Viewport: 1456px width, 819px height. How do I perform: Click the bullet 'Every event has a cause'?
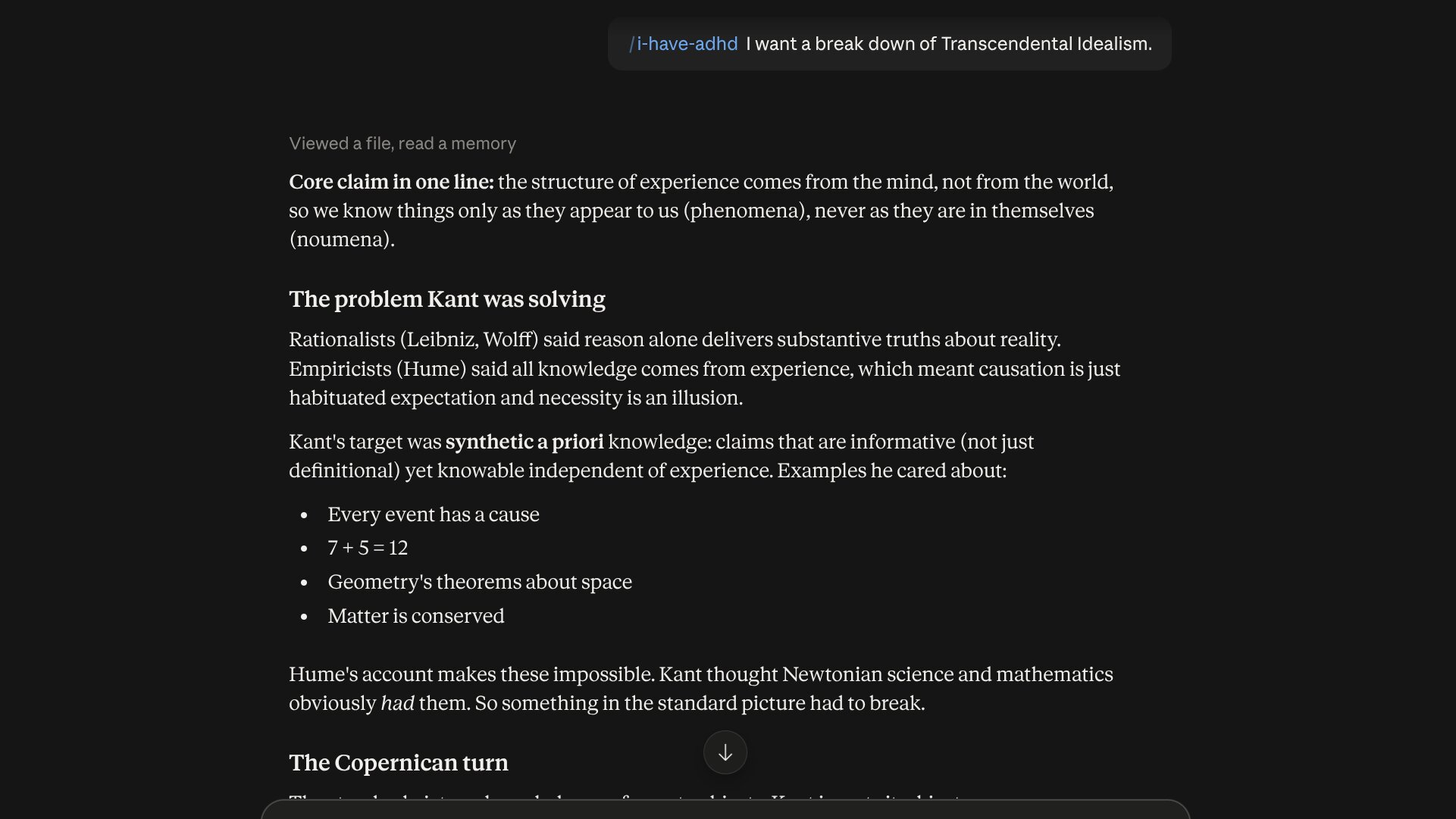click(x=434, y=514)
